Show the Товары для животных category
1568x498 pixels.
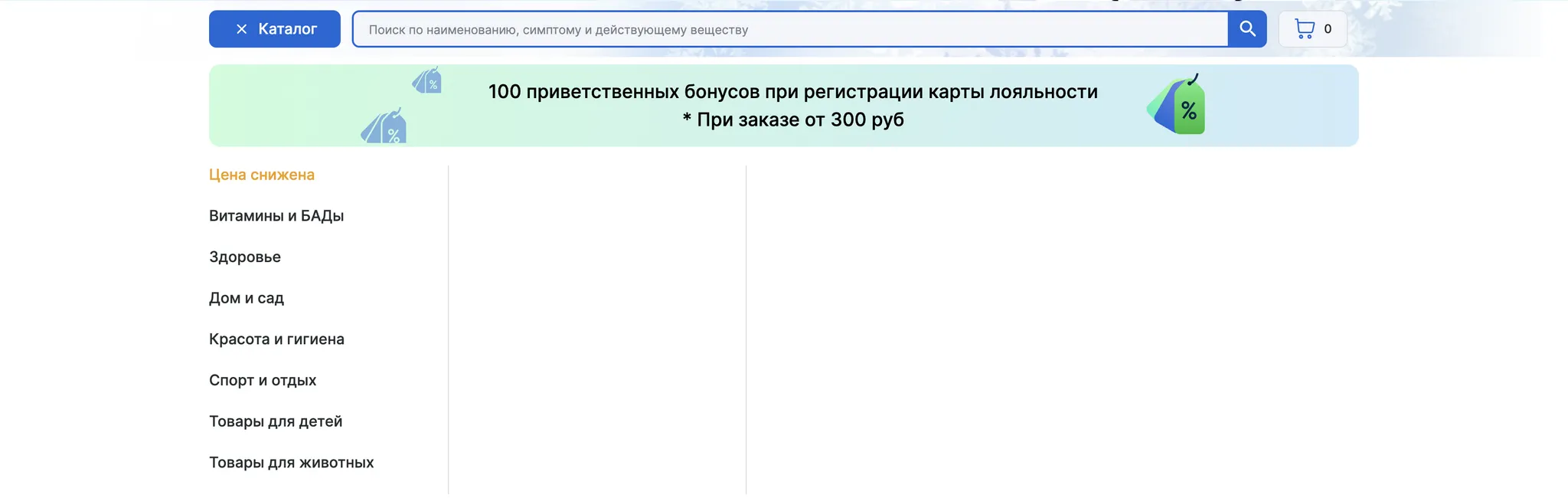[291, 463]
